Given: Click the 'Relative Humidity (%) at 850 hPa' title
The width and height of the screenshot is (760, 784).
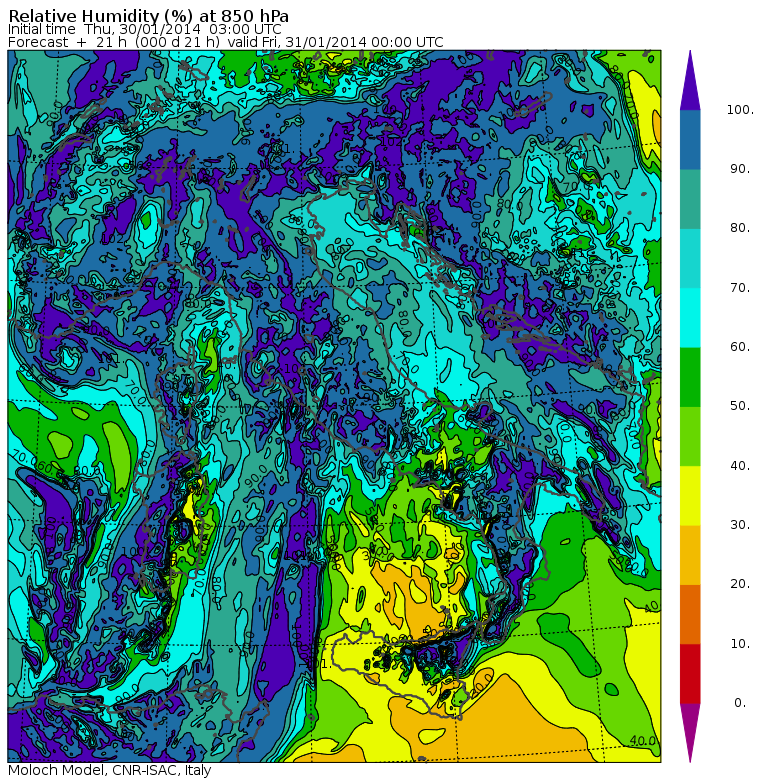Looking at the screenshot, I should (148, 16).
